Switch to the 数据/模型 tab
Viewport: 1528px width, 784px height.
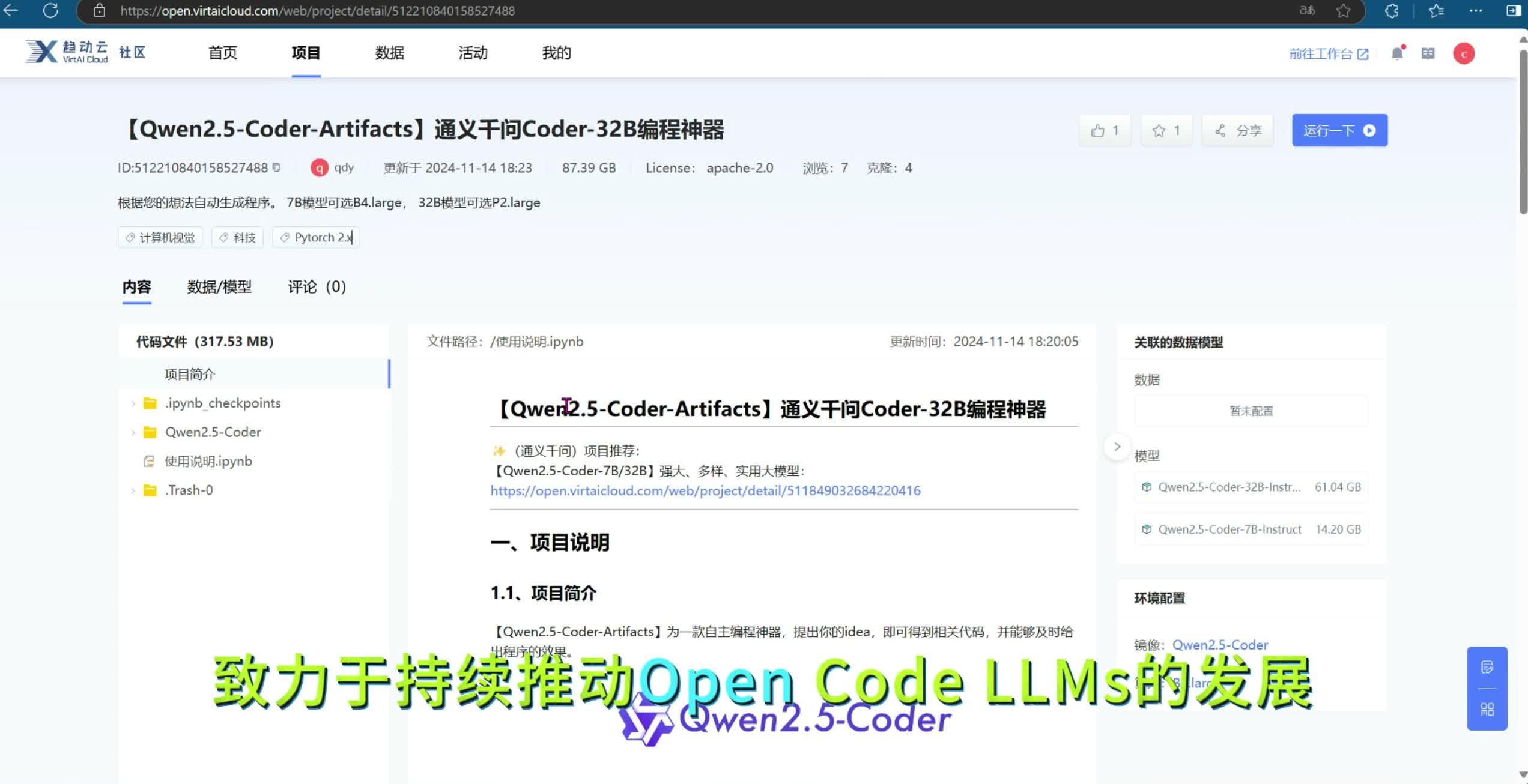coord(219,287)
